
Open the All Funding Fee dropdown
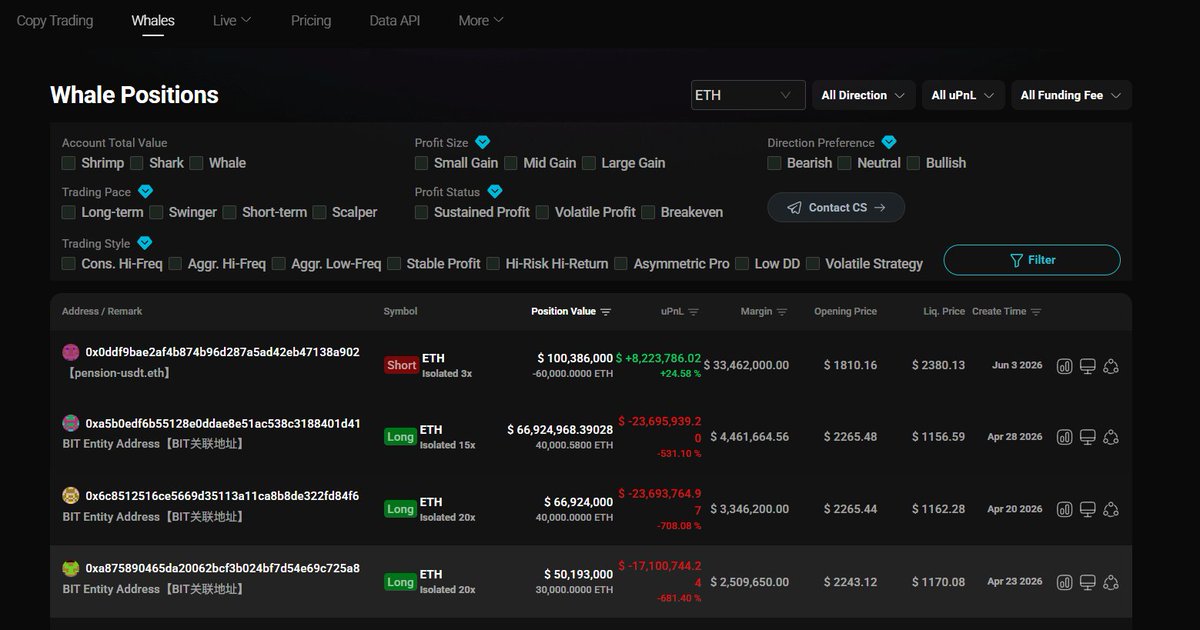(1071, 95)
